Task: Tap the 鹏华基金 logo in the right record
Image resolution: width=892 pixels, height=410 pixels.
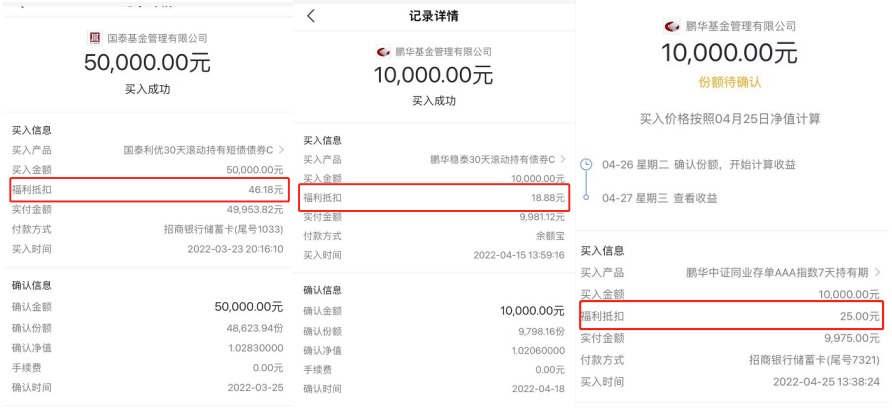Action: 672,26
